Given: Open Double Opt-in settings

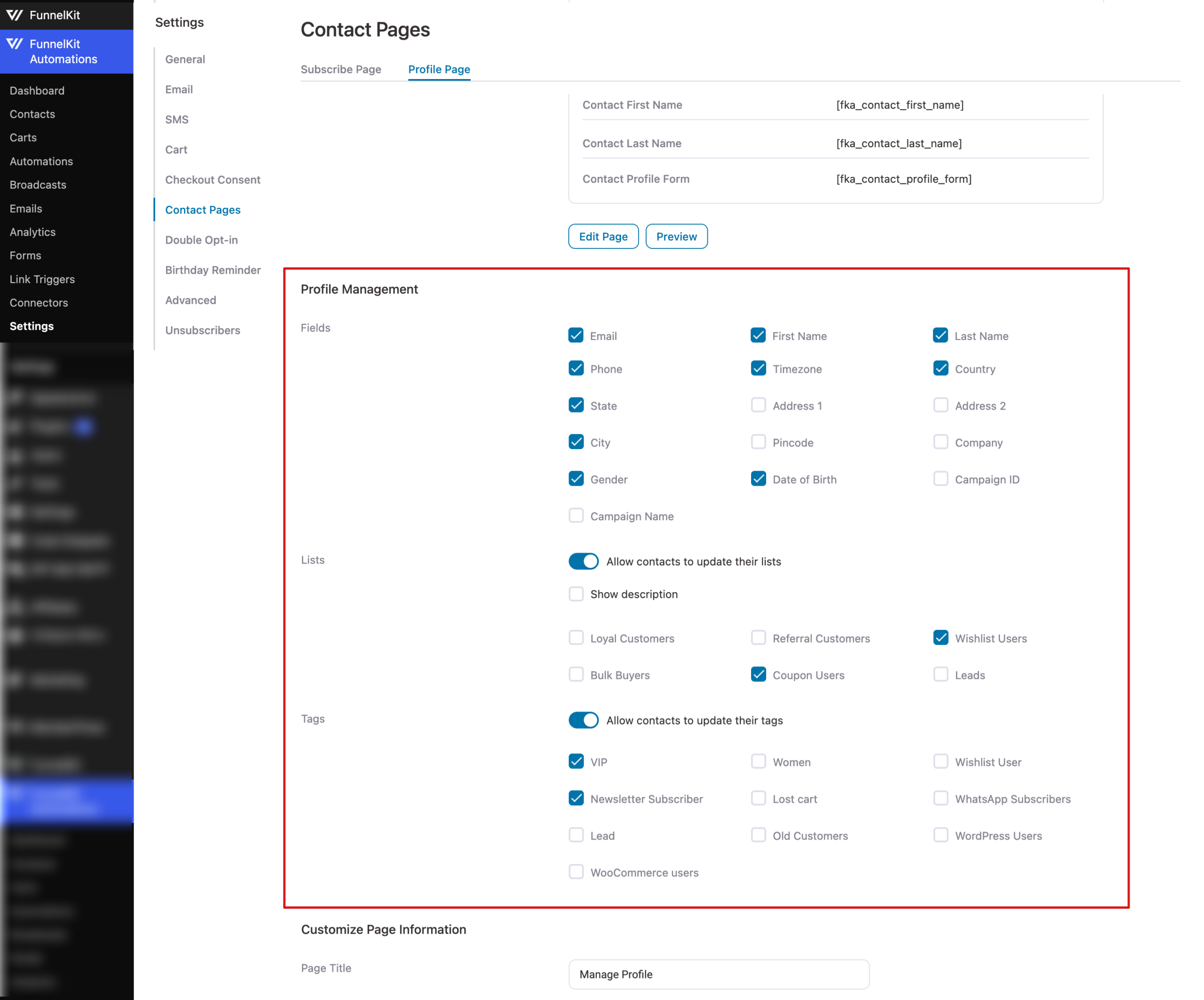Looking at the screenshot, I should click(201, 240).
